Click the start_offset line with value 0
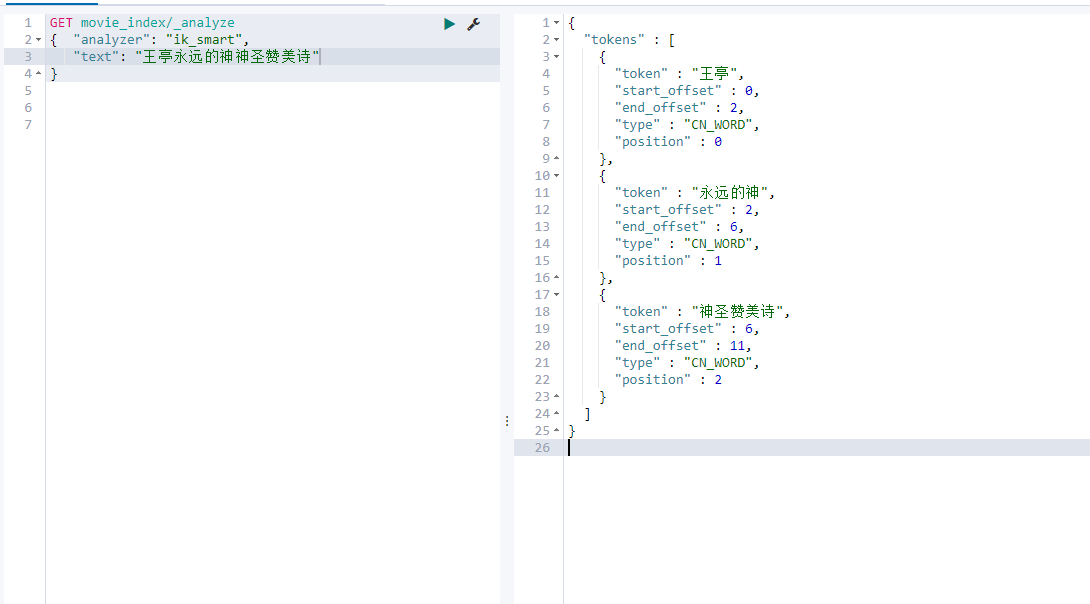 686,90
